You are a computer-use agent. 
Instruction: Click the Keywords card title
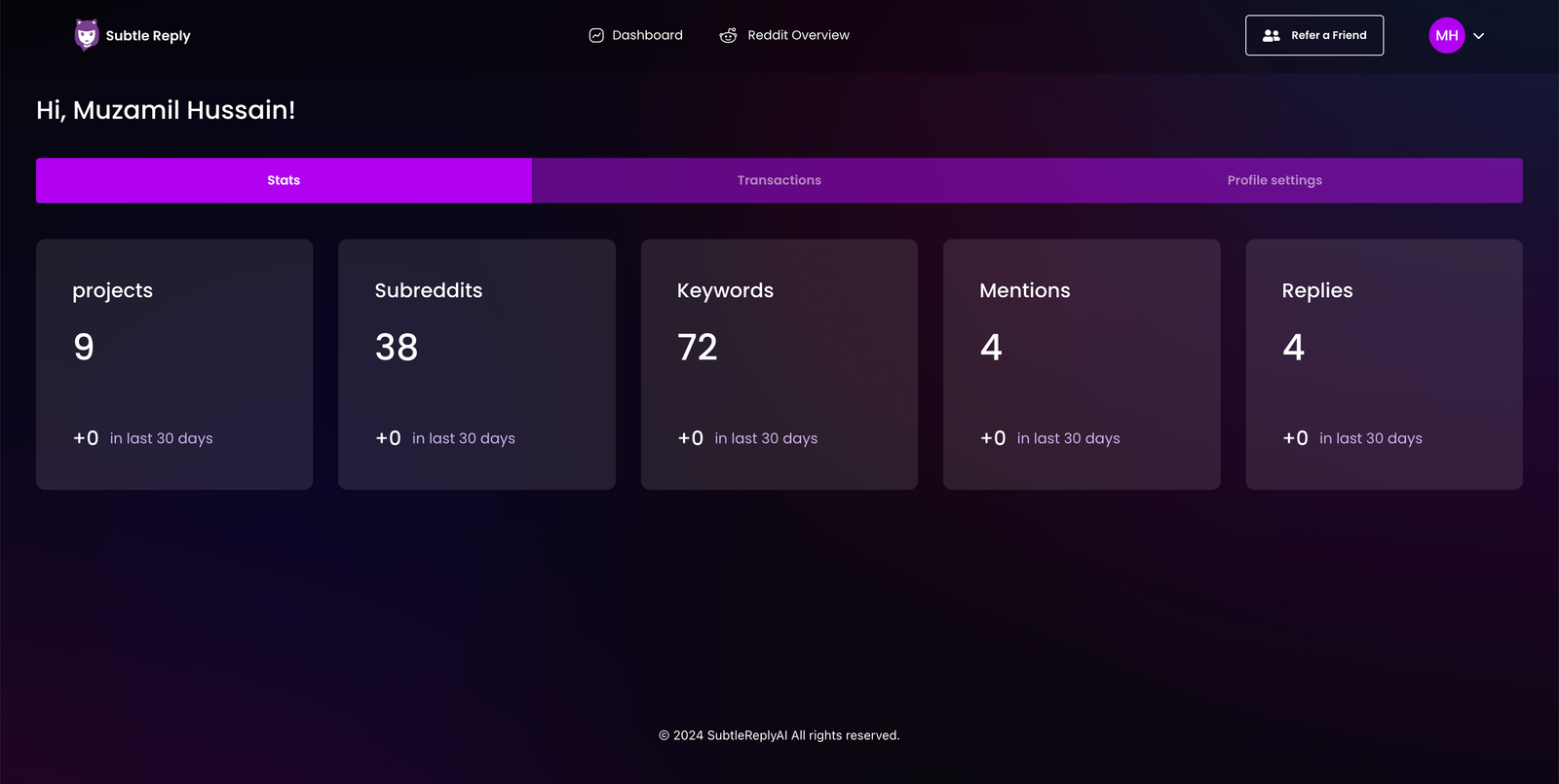(x=725, y=290)
